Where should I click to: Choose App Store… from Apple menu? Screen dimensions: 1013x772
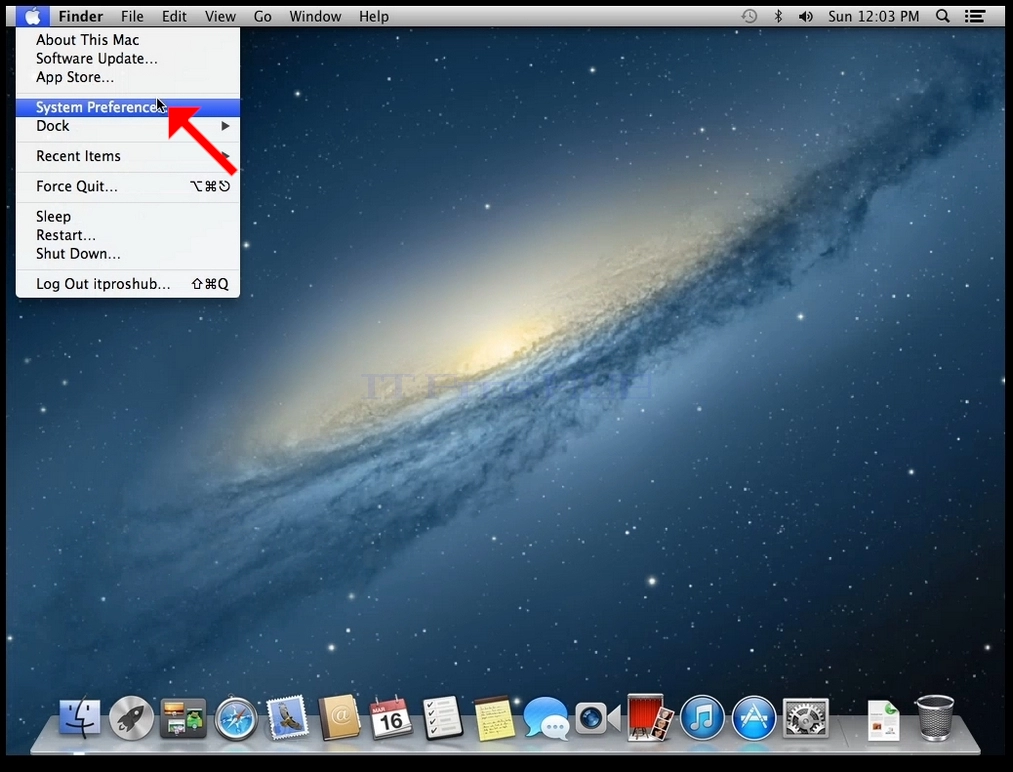(128, 78)
